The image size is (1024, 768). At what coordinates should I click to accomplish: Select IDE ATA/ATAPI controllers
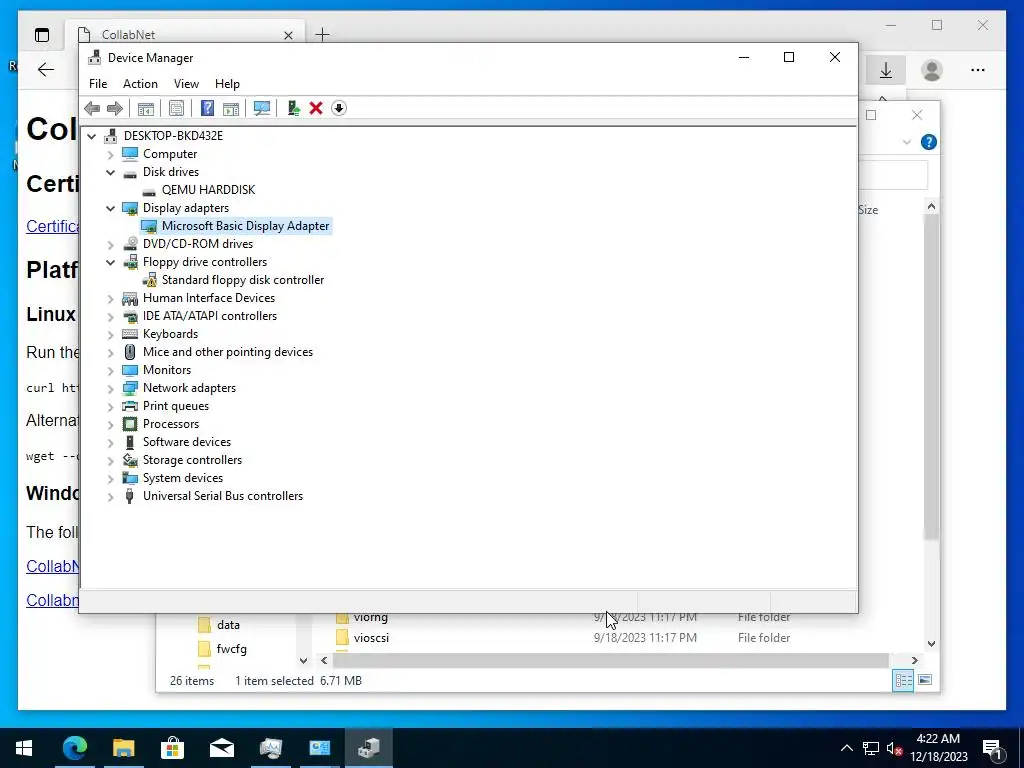(210, 316)
